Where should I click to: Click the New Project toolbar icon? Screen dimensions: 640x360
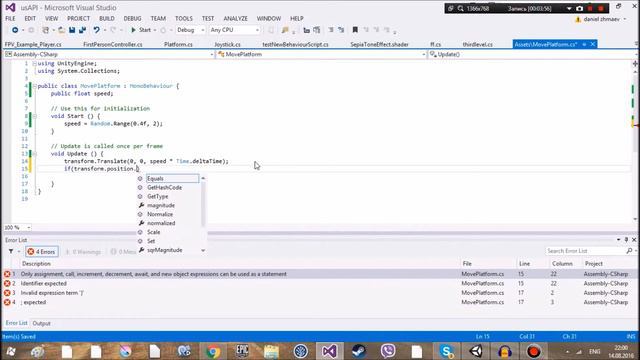point(45,30)
